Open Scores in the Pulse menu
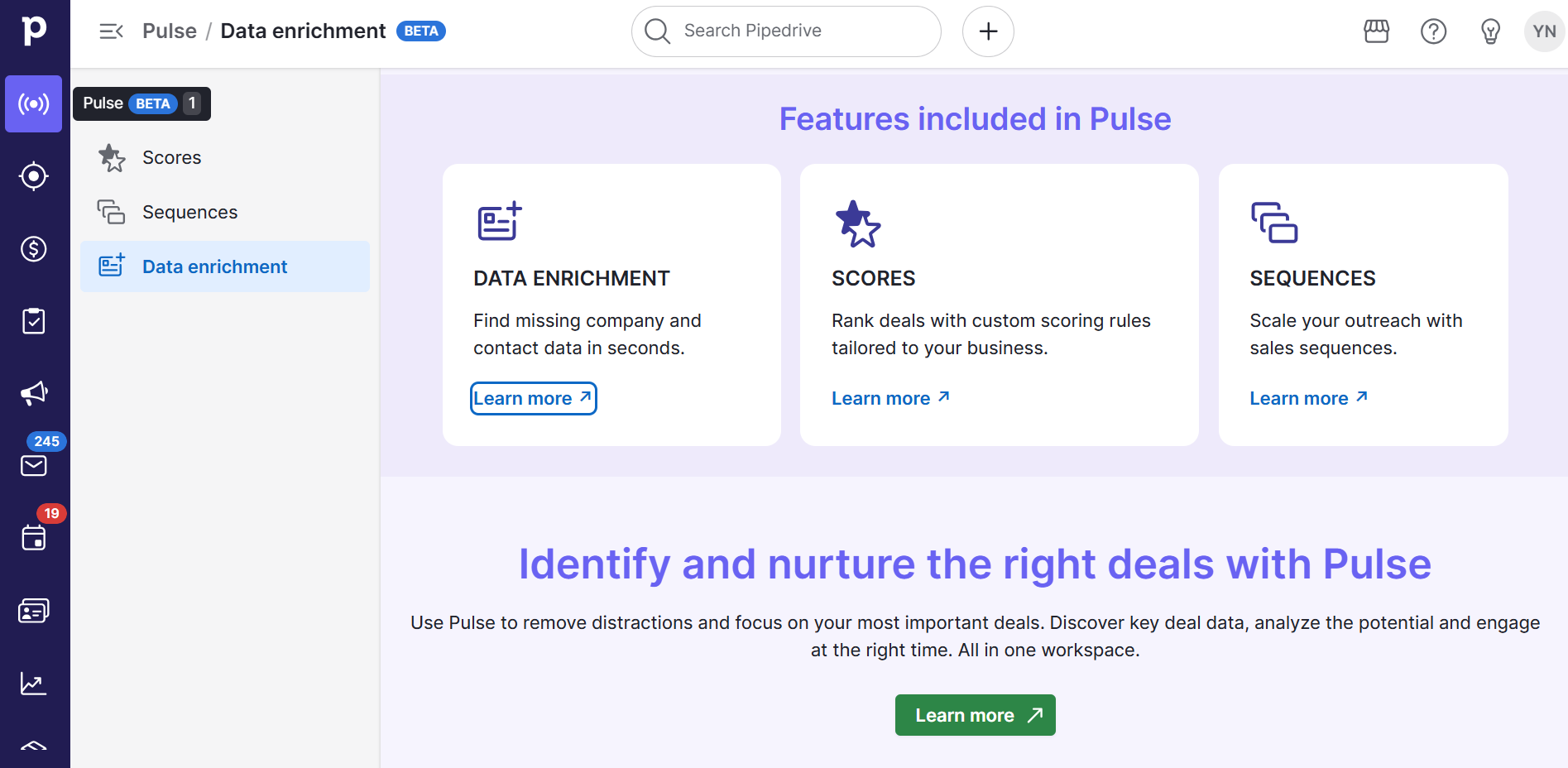The width and height of the screenshot is (1568, 768). [225, 157]
